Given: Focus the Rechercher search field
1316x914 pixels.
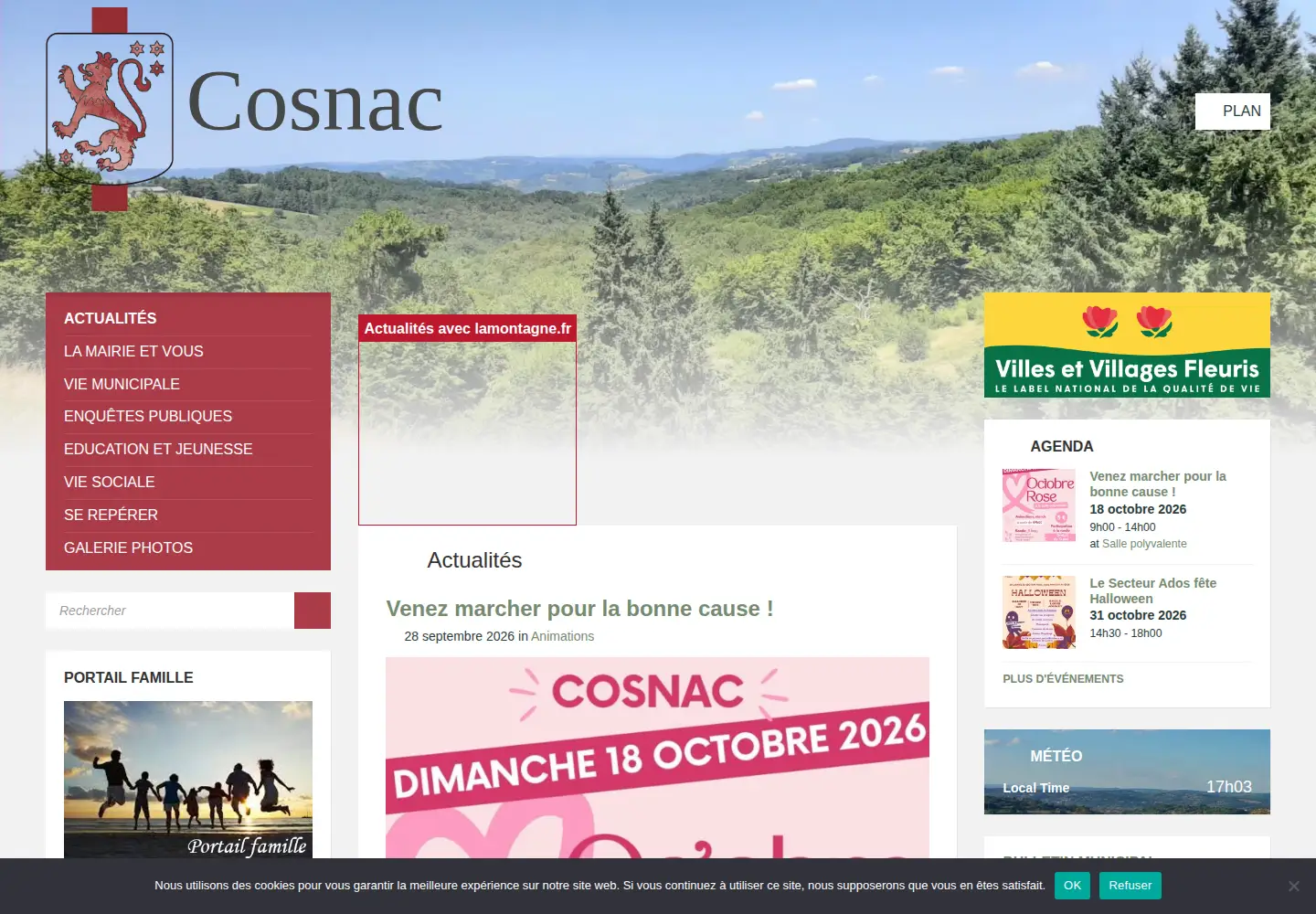Looking at the screenshot, I should [x=170, y=611].
